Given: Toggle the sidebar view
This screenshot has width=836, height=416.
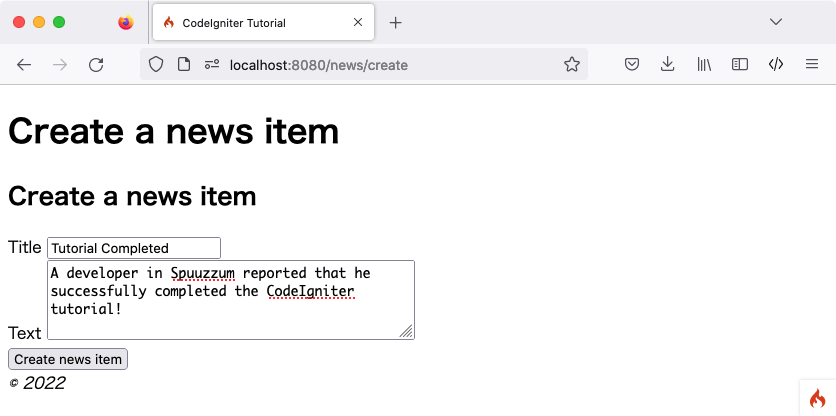Looking at the screenshot, I should 740,65.
